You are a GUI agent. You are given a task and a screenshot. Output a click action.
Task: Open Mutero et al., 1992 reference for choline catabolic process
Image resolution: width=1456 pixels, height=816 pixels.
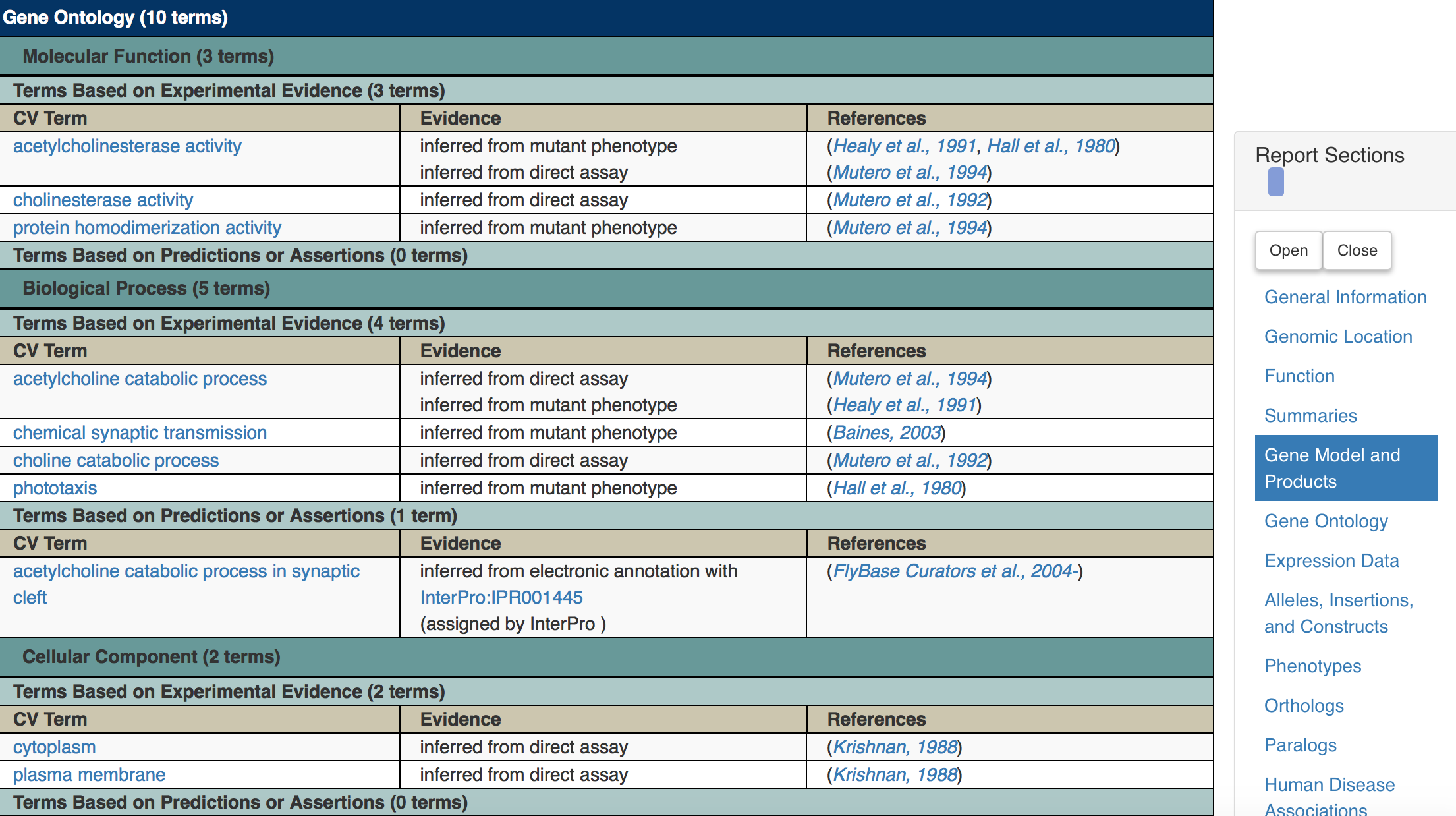tap(910, 460)
